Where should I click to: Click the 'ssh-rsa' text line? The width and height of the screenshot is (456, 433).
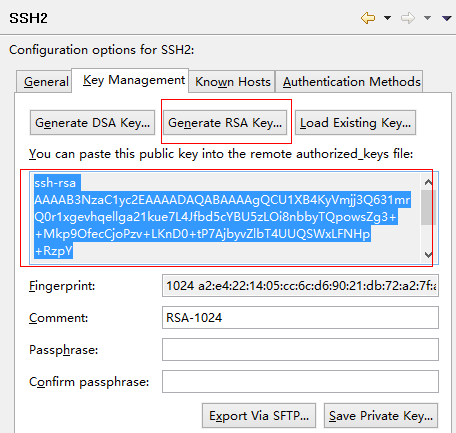(x=55, y=183)
